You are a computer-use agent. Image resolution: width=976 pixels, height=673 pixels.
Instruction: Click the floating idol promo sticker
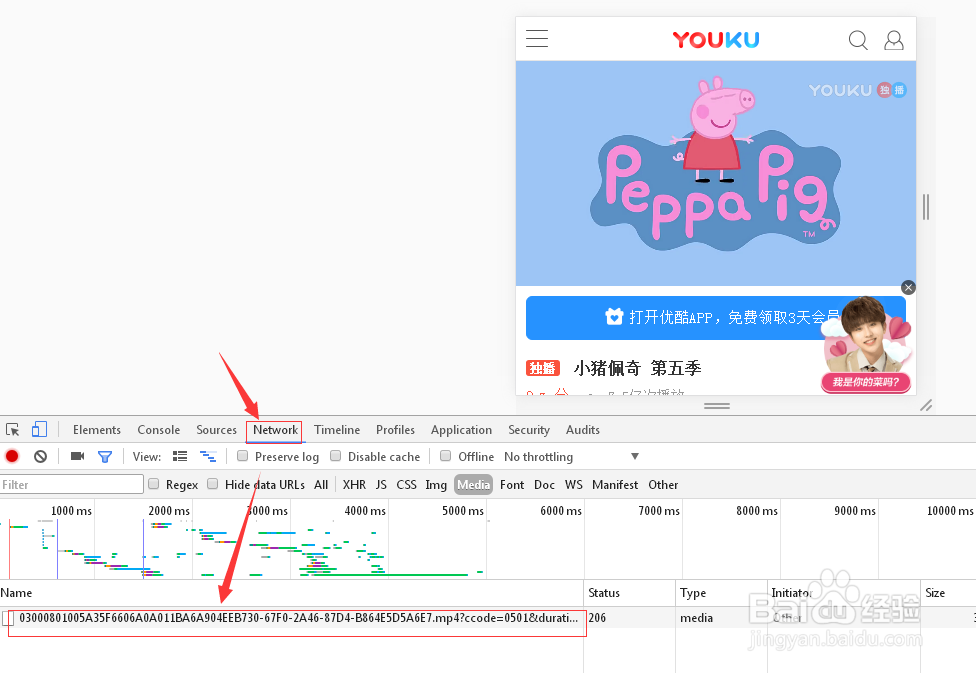point(866,346)
